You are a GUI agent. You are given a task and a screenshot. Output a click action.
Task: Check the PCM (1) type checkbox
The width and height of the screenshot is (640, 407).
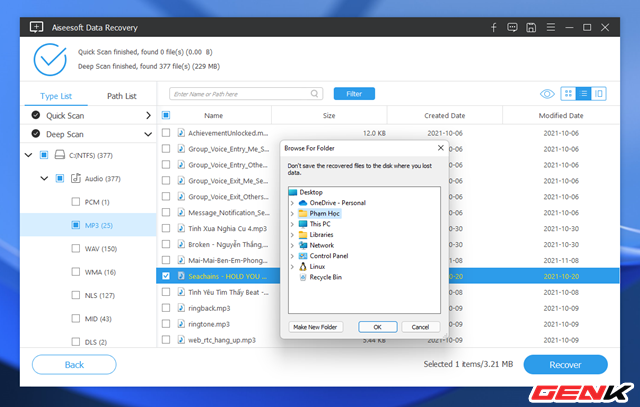point(76,202)
